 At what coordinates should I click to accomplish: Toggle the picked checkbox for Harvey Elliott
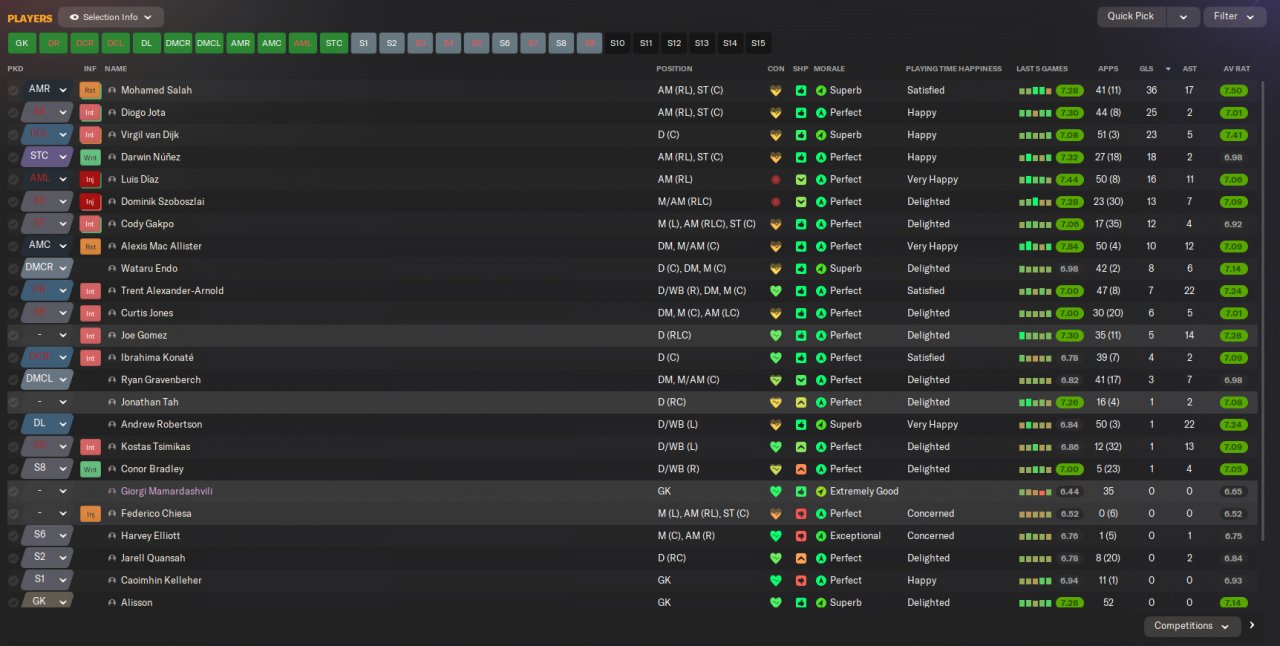(13, 536)
